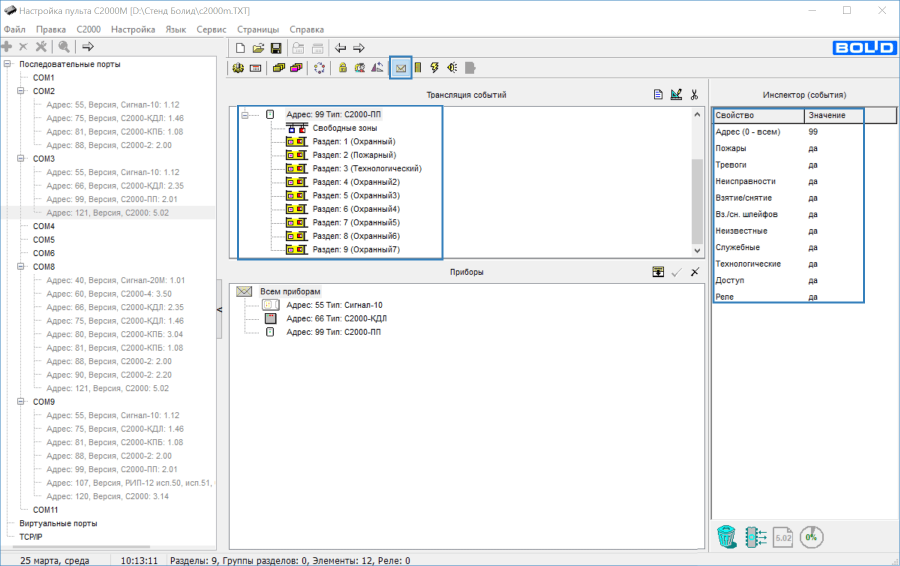This screenshot has width=900, height=566.
Task: Click да value in Пожары row
Action: pos(813,148)
